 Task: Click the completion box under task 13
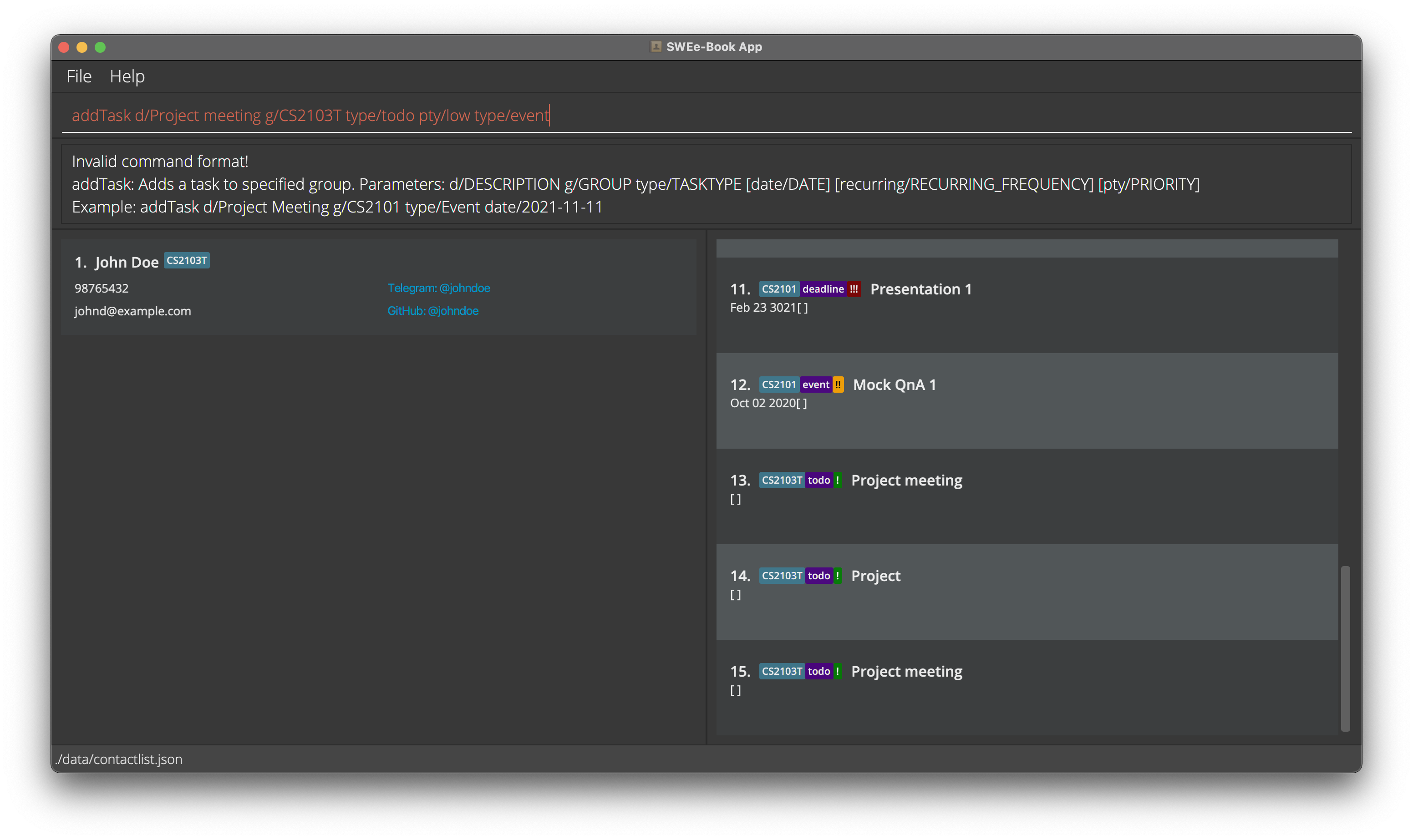tap(735, 499)
